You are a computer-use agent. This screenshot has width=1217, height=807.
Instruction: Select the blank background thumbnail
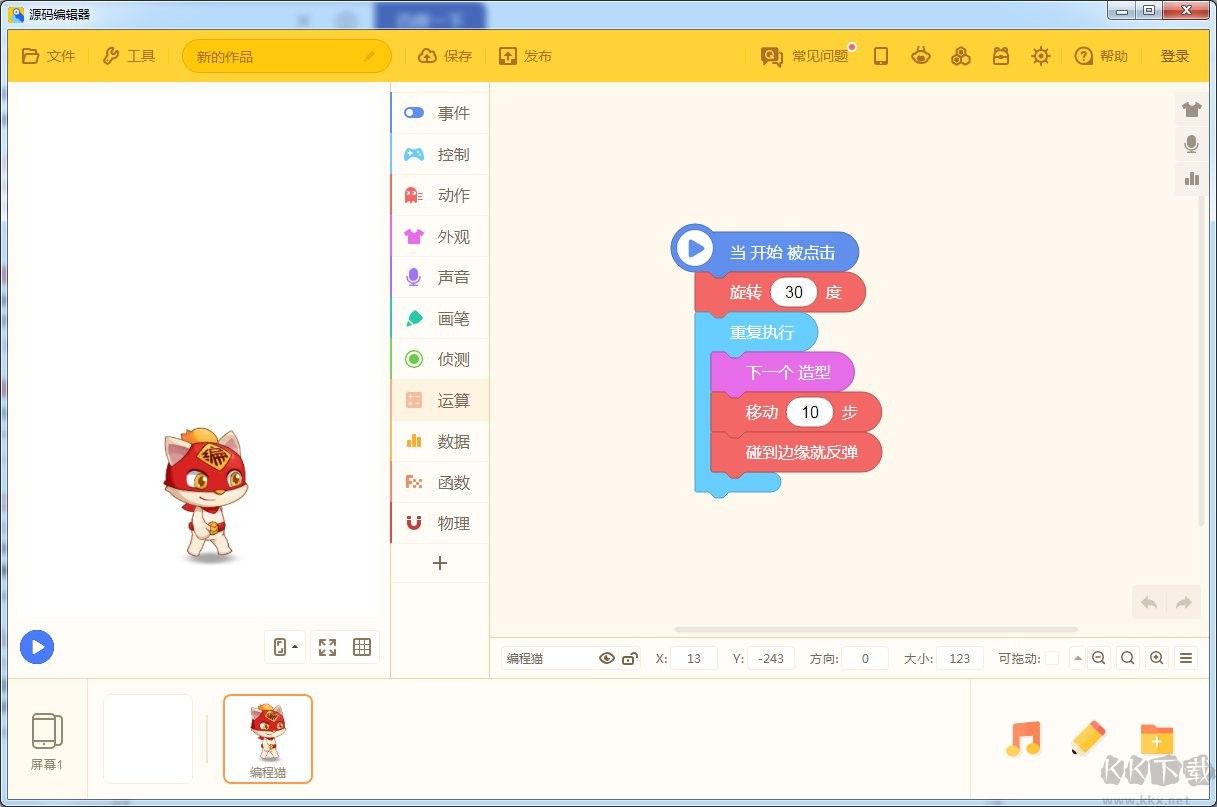pyautogui.click(x=148, y=739)
